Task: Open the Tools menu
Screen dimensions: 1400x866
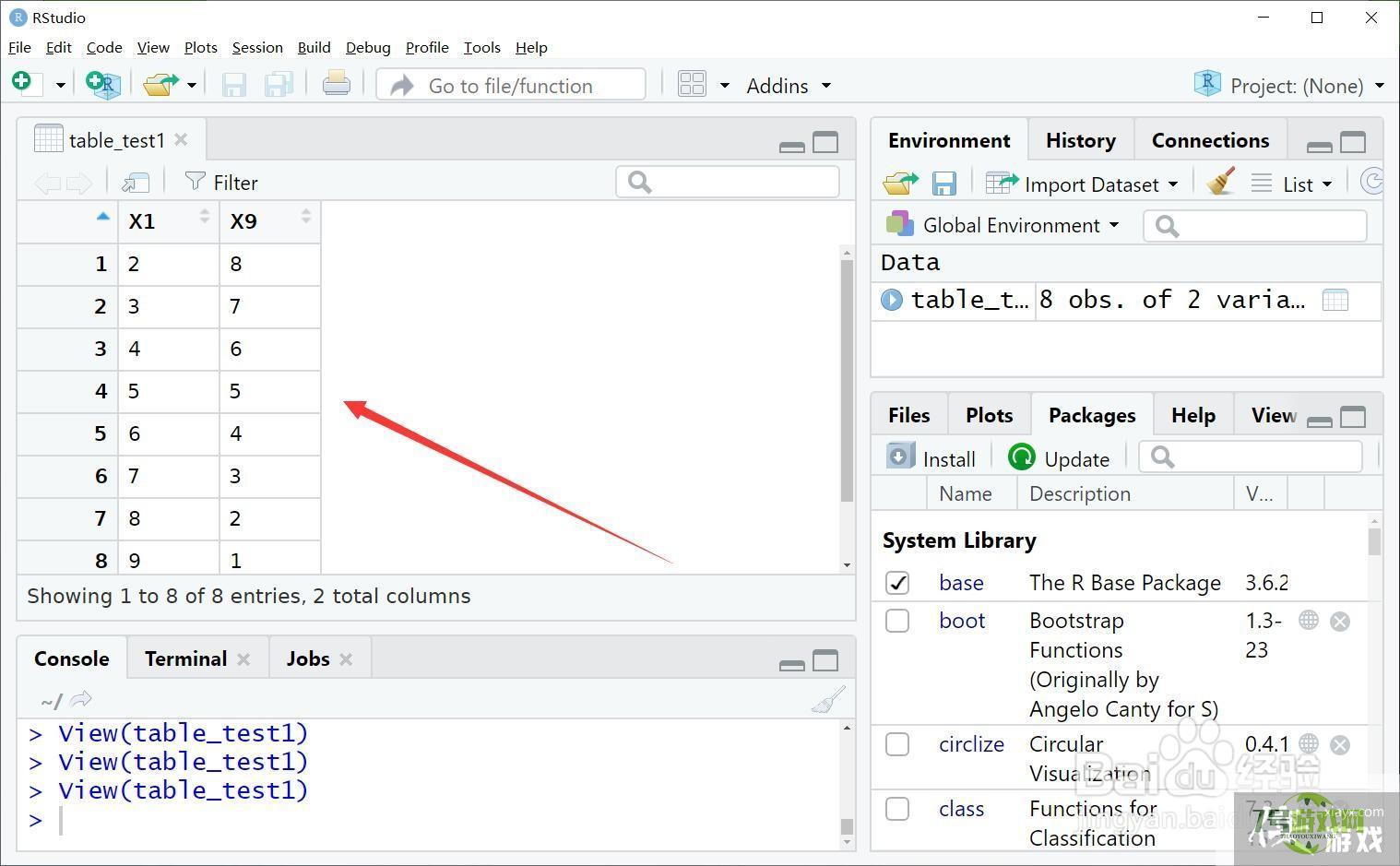Action: tap(481, 47)
